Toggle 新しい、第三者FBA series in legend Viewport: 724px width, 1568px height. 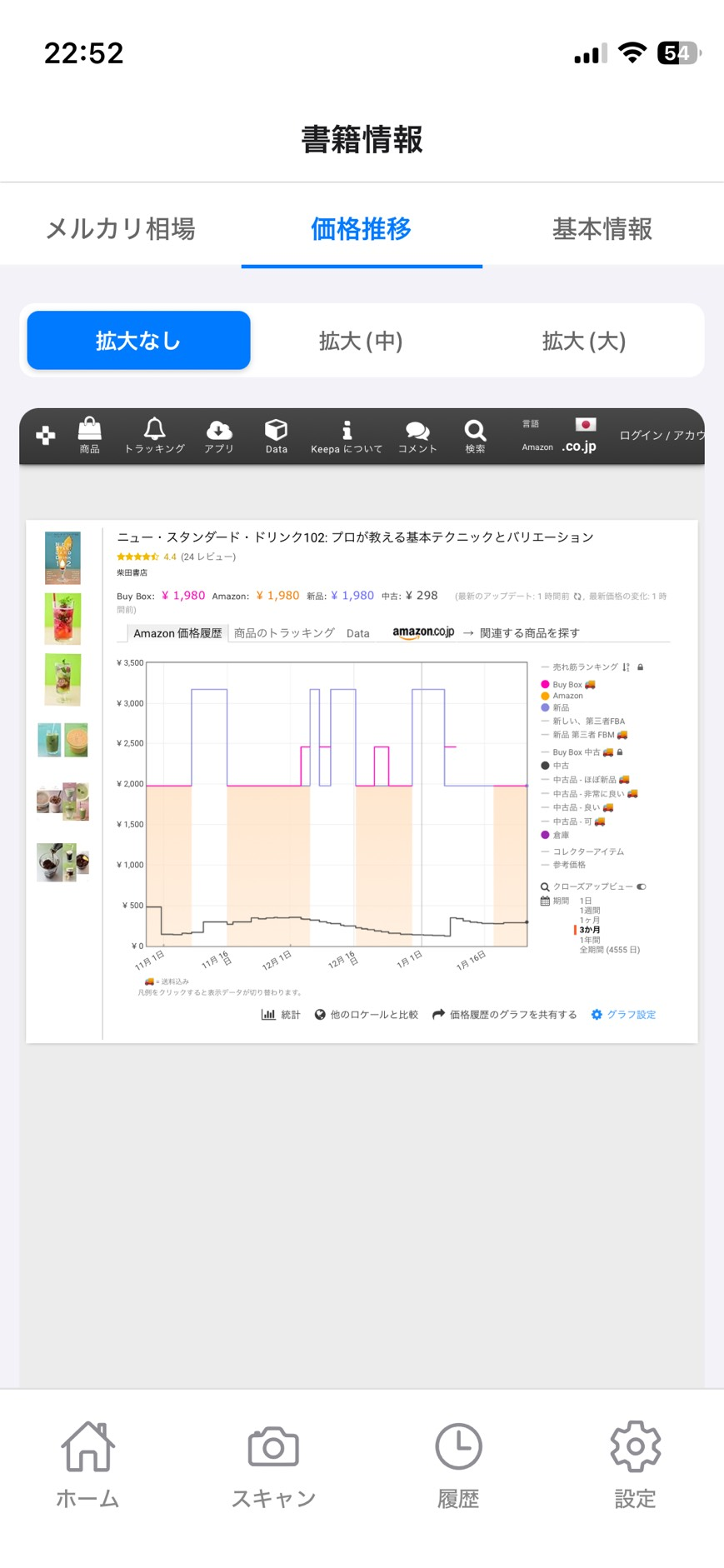point(583,722)
